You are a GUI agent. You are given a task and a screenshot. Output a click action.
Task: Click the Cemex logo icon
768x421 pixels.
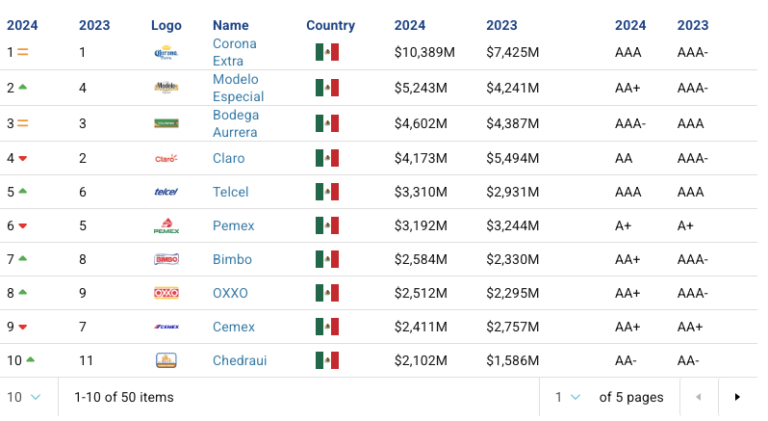[166, 327]
